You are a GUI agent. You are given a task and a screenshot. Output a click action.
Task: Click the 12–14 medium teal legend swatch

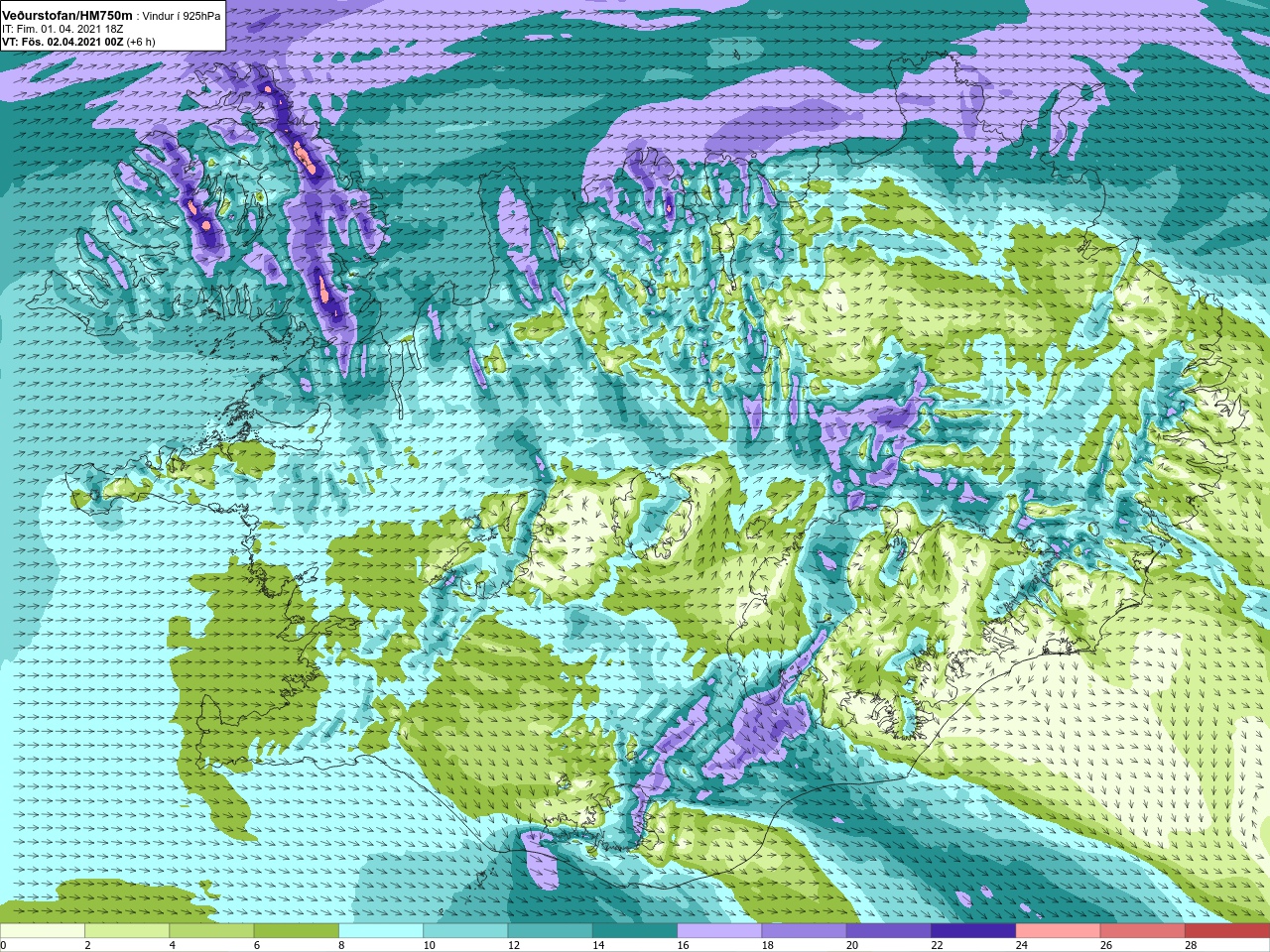[x=550, y=931]
